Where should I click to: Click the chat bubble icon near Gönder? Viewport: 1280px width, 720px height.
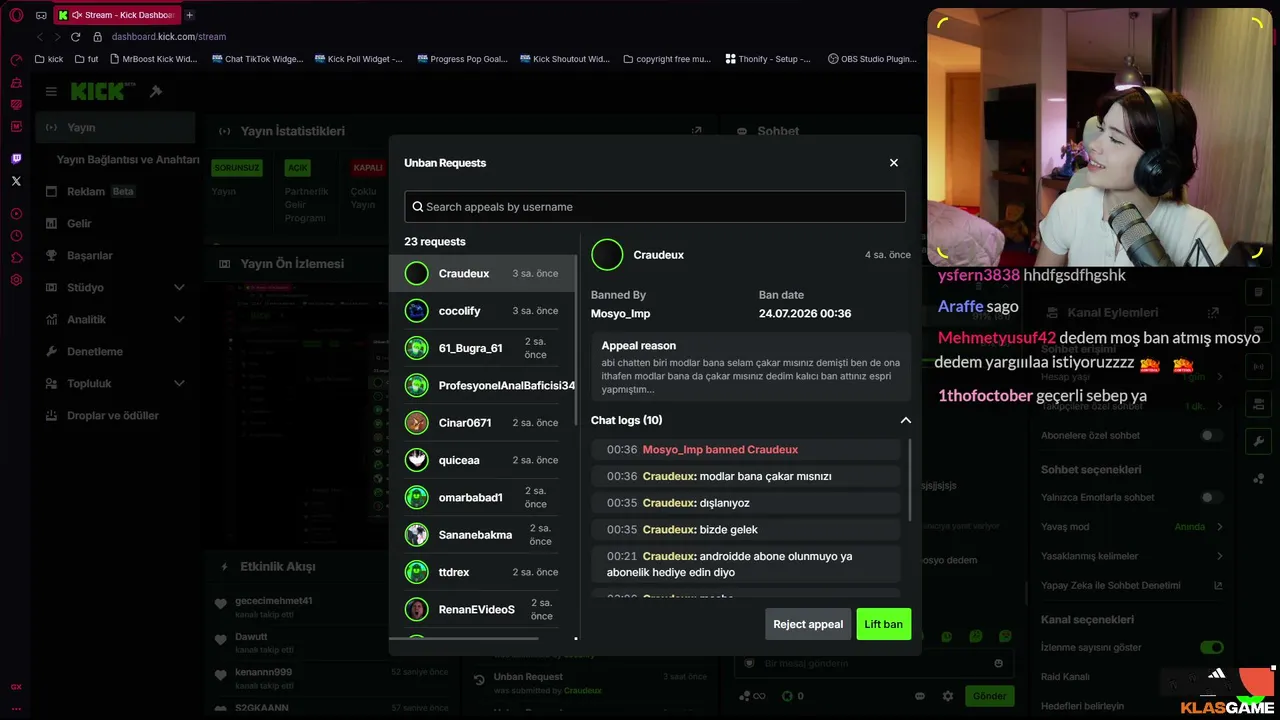tap(920, 696)
